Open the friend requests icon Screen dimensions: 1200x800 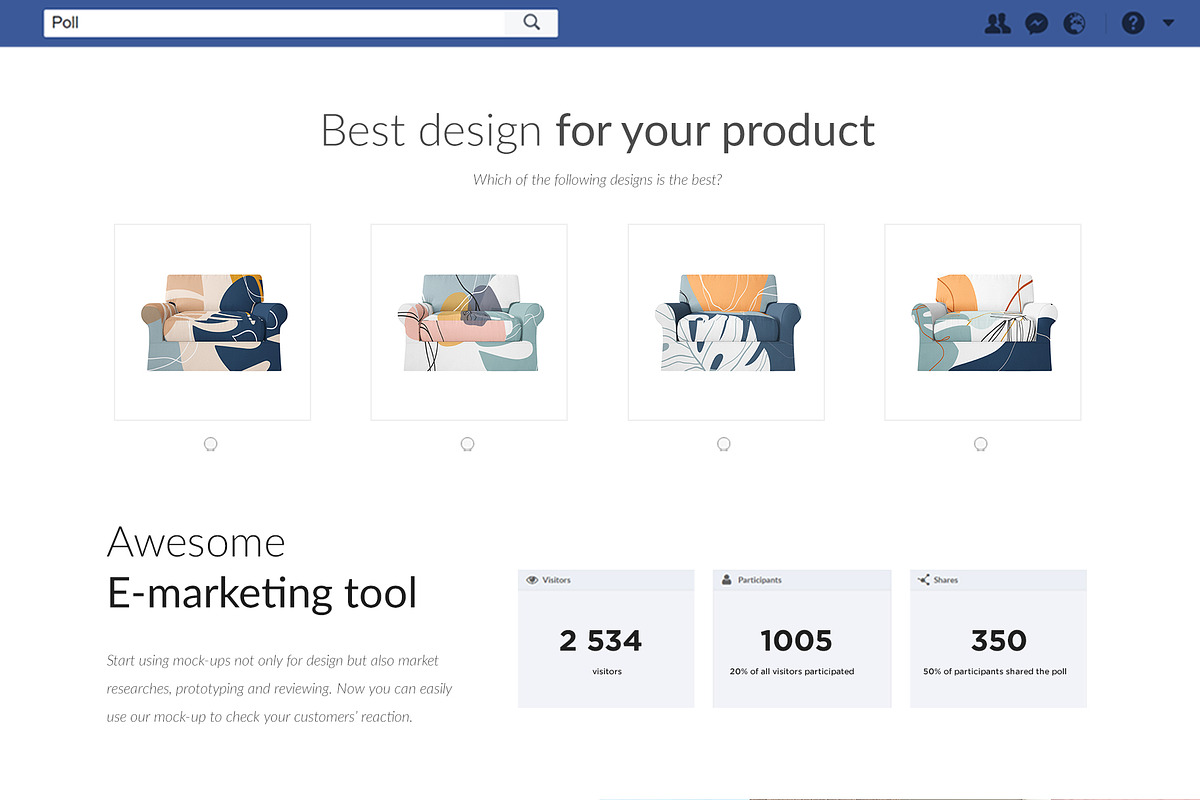(x=997, y=23)
